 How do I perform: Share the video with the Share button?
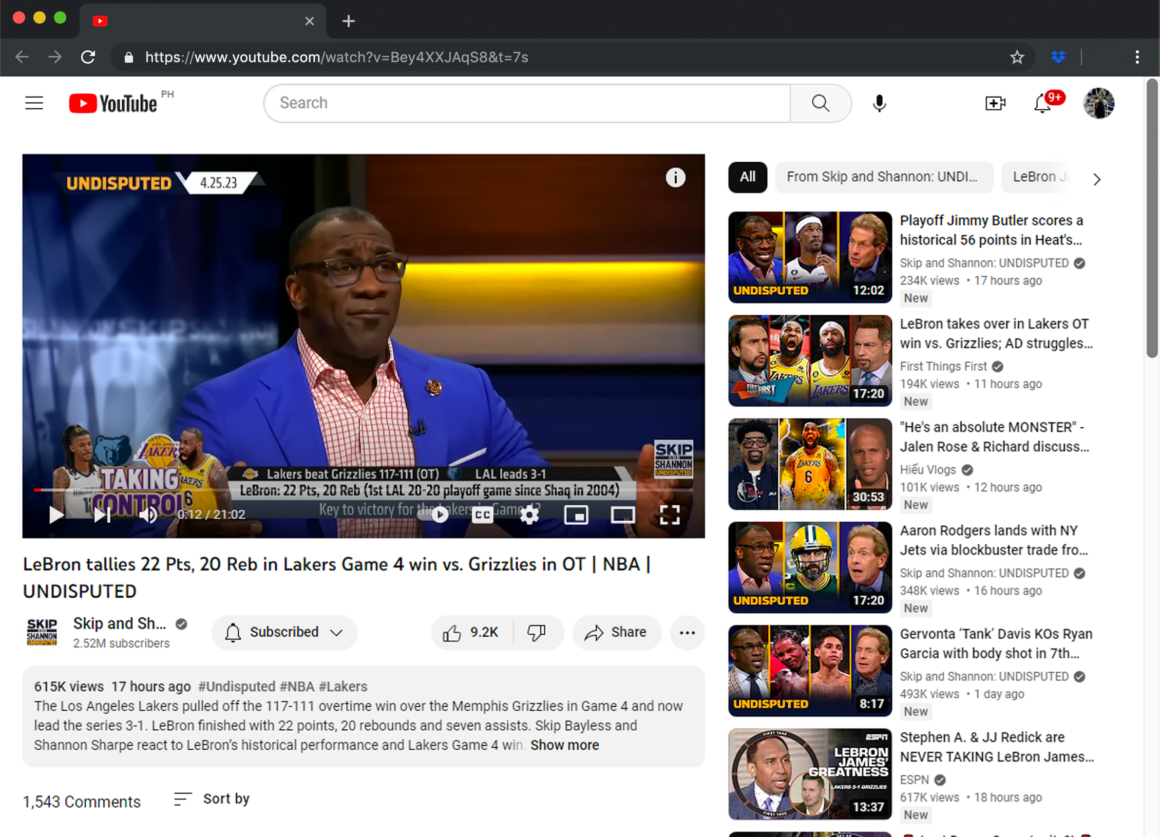click(x=616, y=632)
